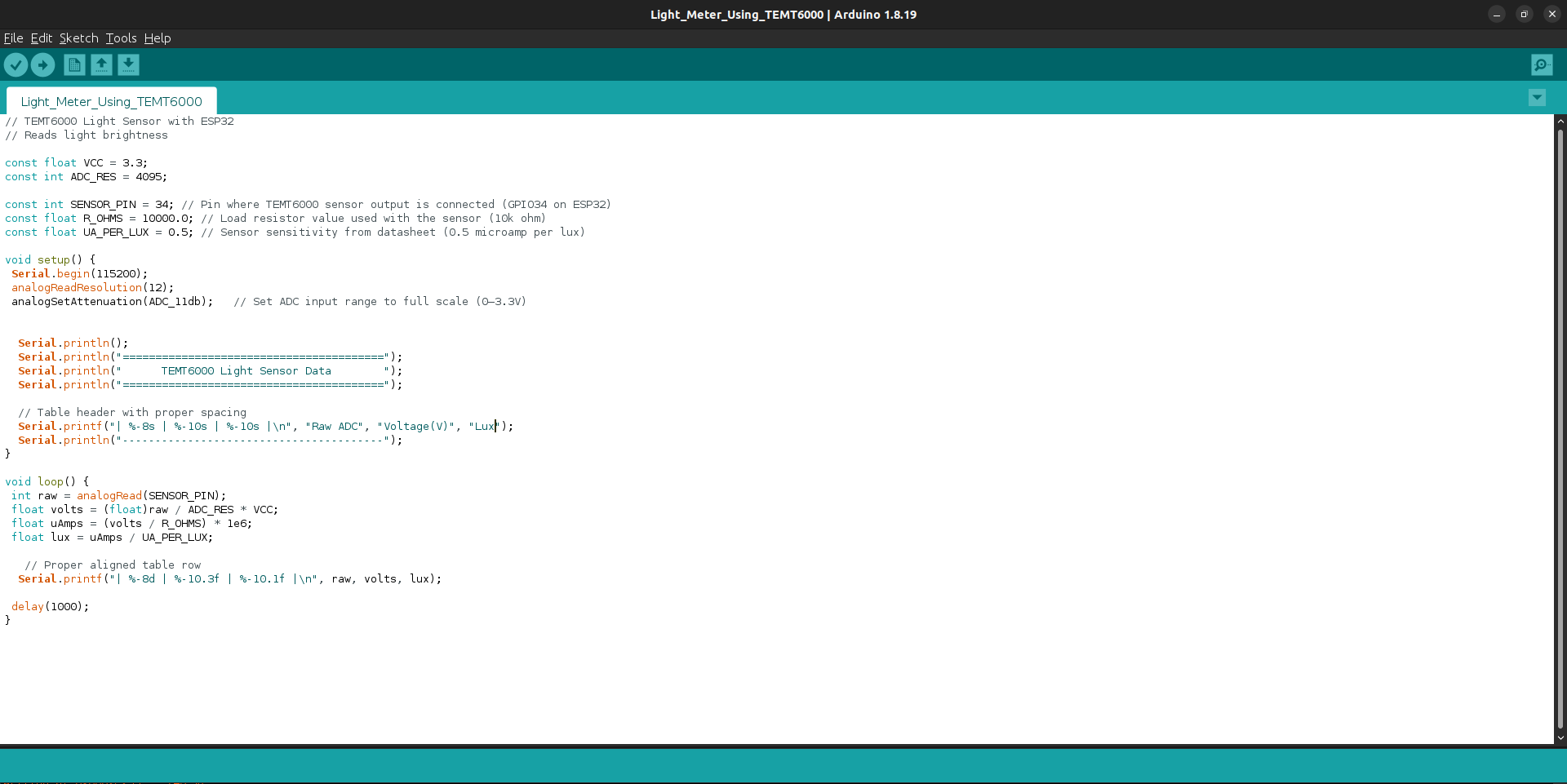Save the sketch with the Save icon
Screen dimensions: 1567x784
point(128,64)
